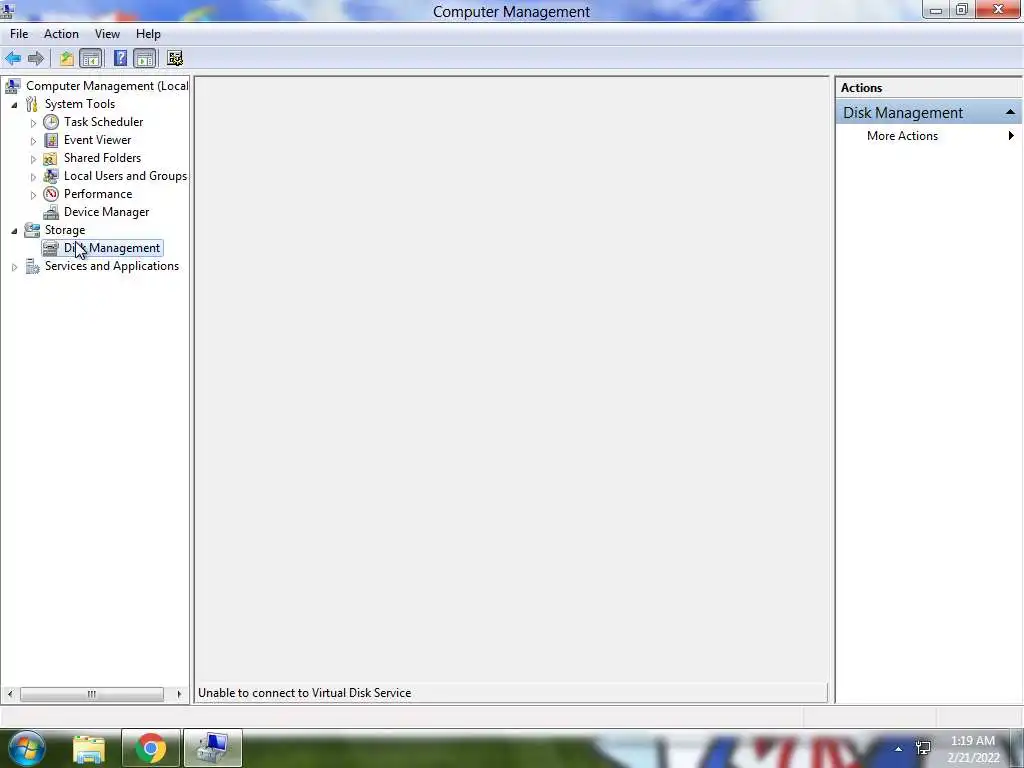Click the Task Scheduler clock icon
The image size is (1024, 768).
[x=51, y=122]
